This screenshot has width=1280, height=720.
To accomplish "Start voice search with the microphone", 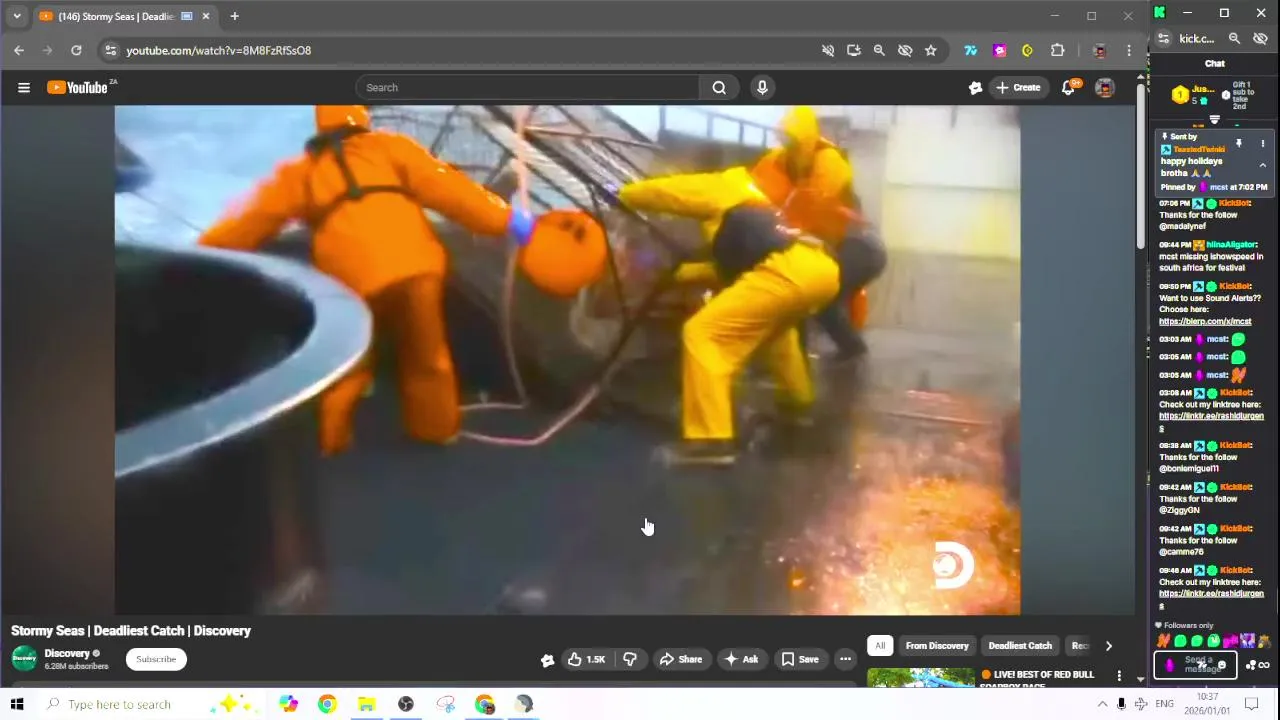I will 762,87.
